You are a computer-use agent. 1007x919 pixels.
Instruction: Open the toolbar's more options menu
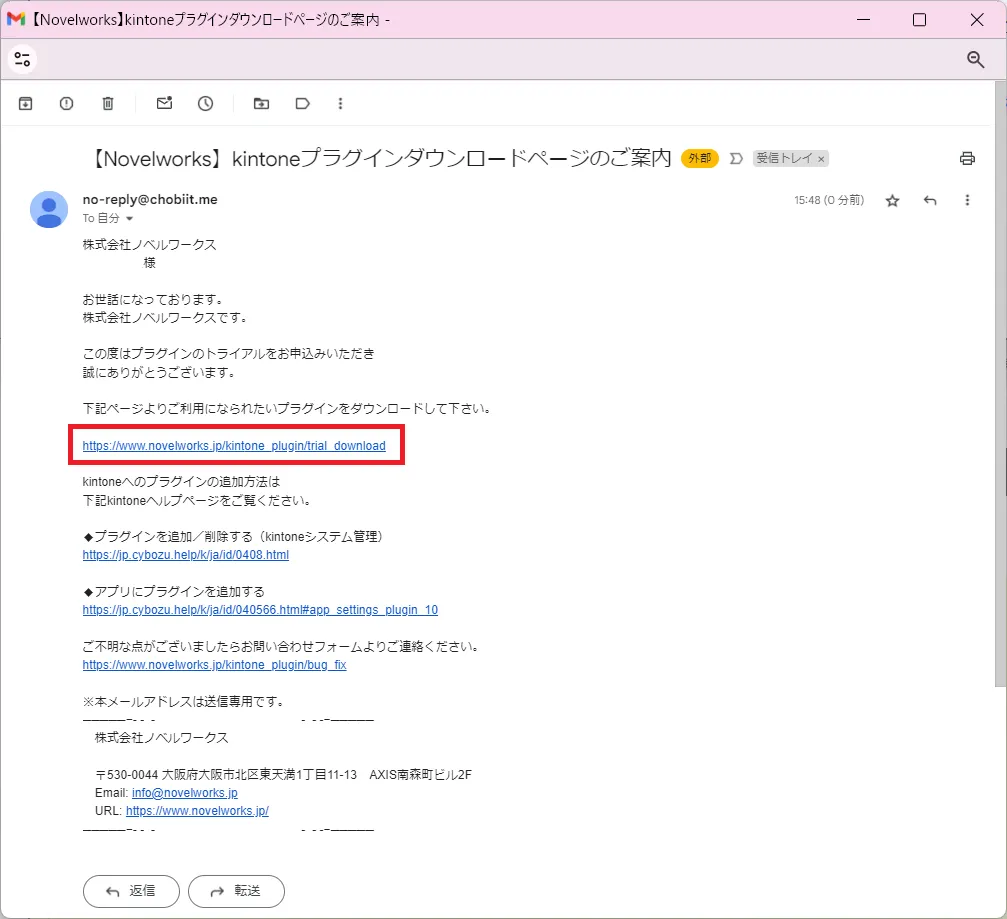340,103
